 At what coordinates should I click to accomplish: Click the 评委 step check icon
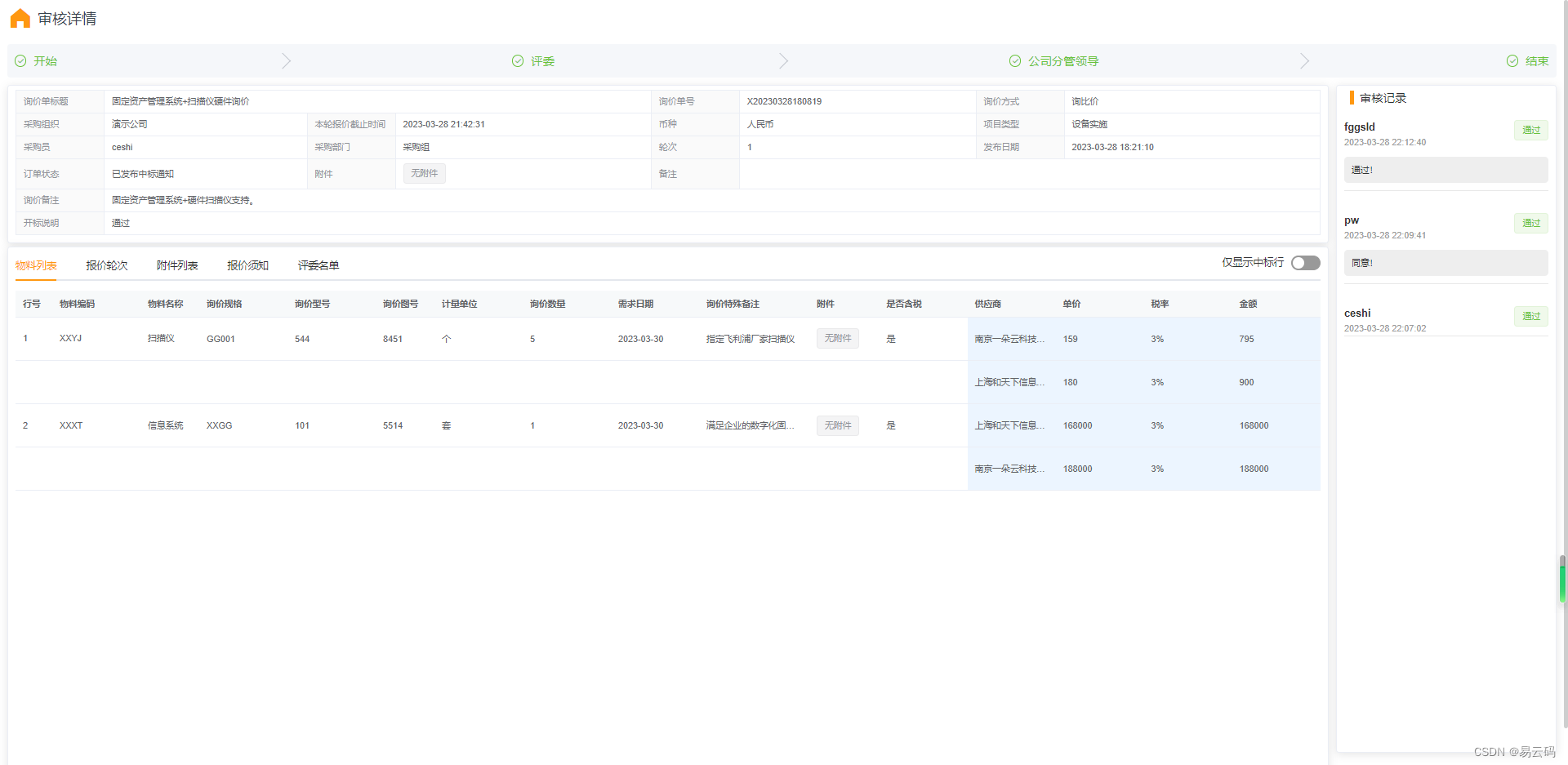tap(518, 61)
